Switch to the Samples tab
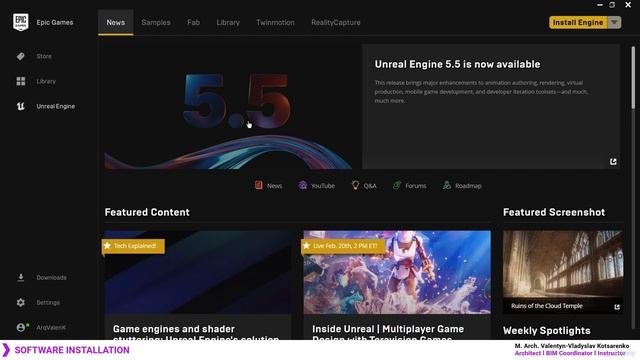Viewport: 640px width, 360px height. (156, 22)
